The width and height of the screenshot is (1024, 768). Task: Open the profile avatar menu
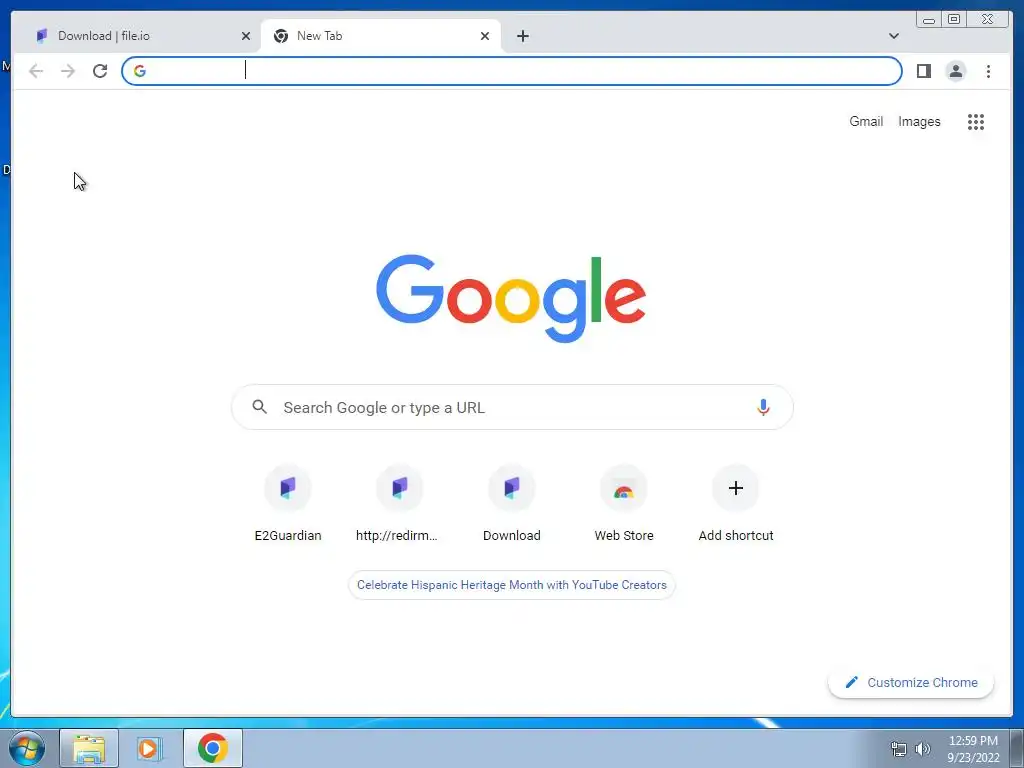coord(955,71)
